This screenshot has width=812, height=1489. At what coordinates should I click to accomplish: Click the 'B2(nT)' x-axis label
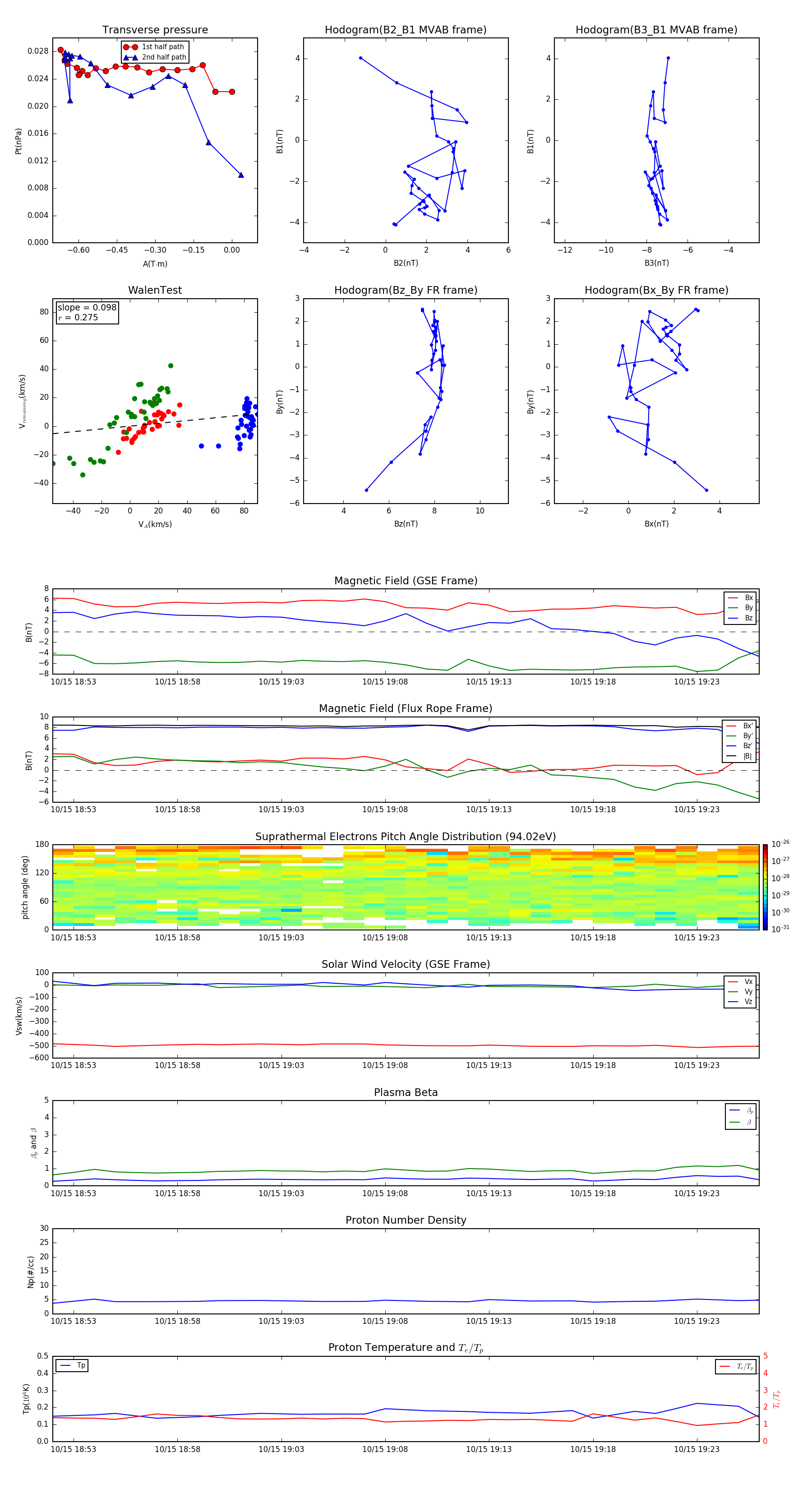406,263
